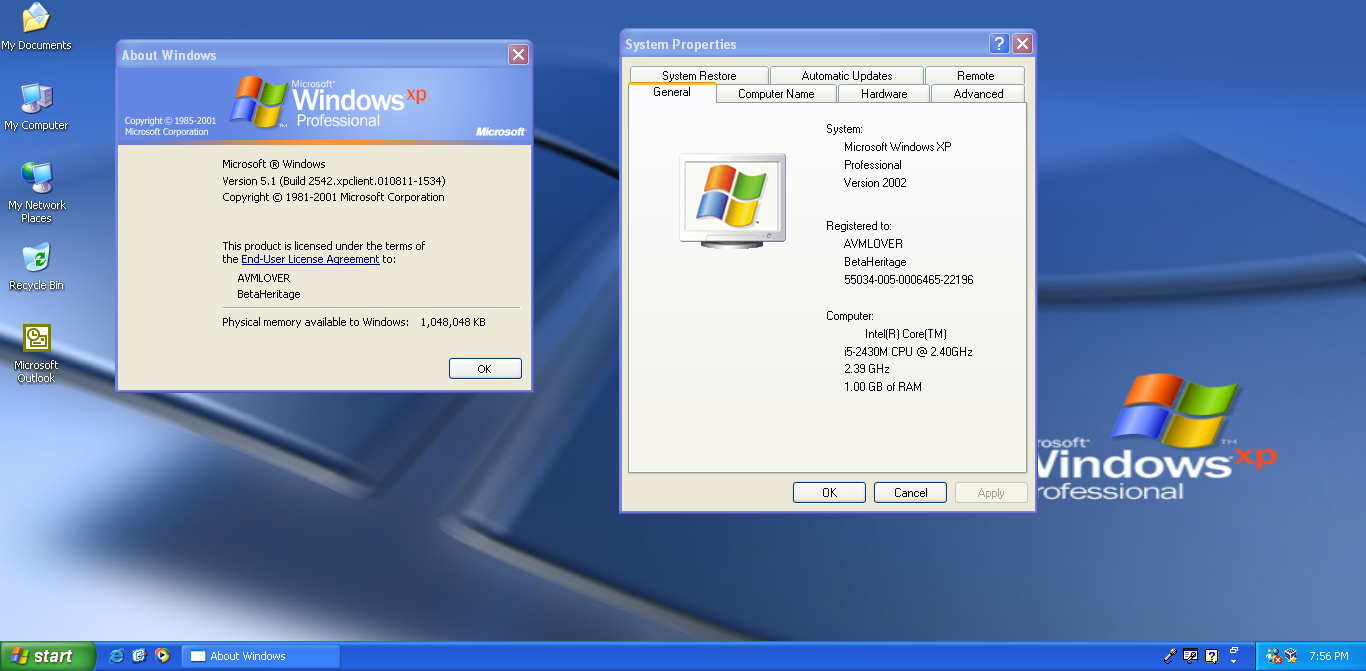
Task: Click the Registered to label
Action: pyautogui.click(x=858, y=226)
